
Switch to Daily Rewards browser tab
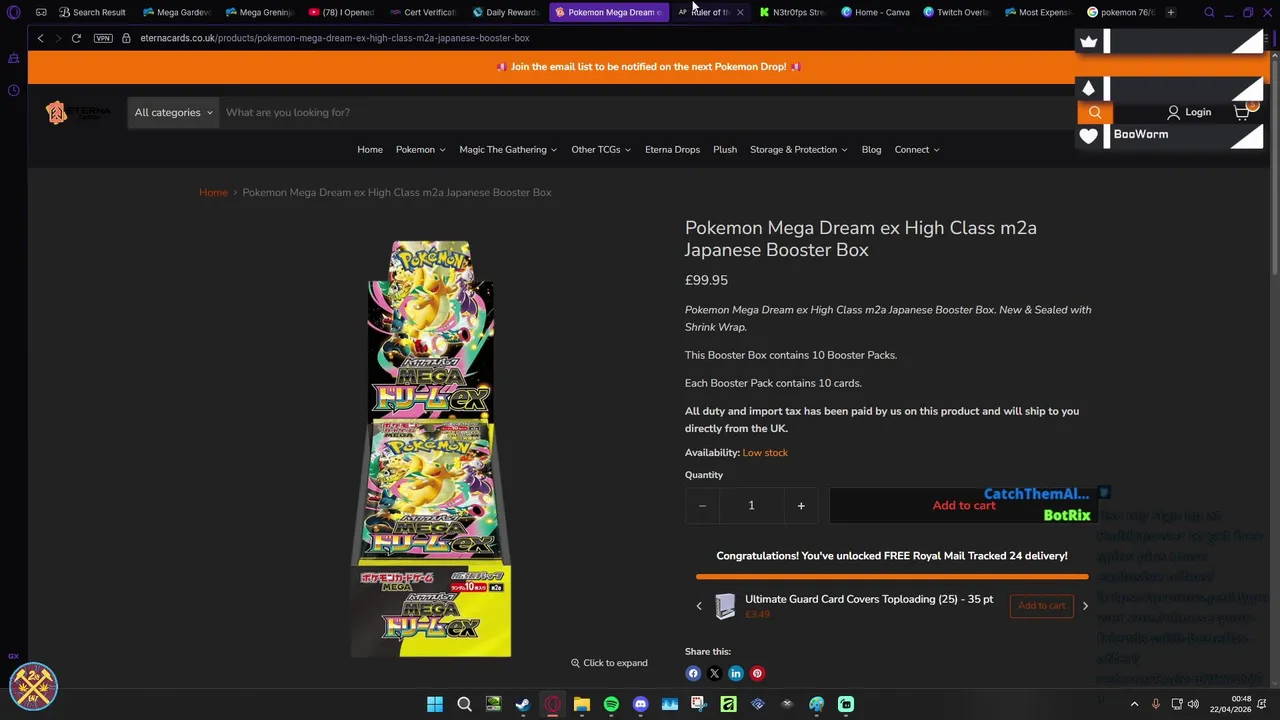pos(505,12)
